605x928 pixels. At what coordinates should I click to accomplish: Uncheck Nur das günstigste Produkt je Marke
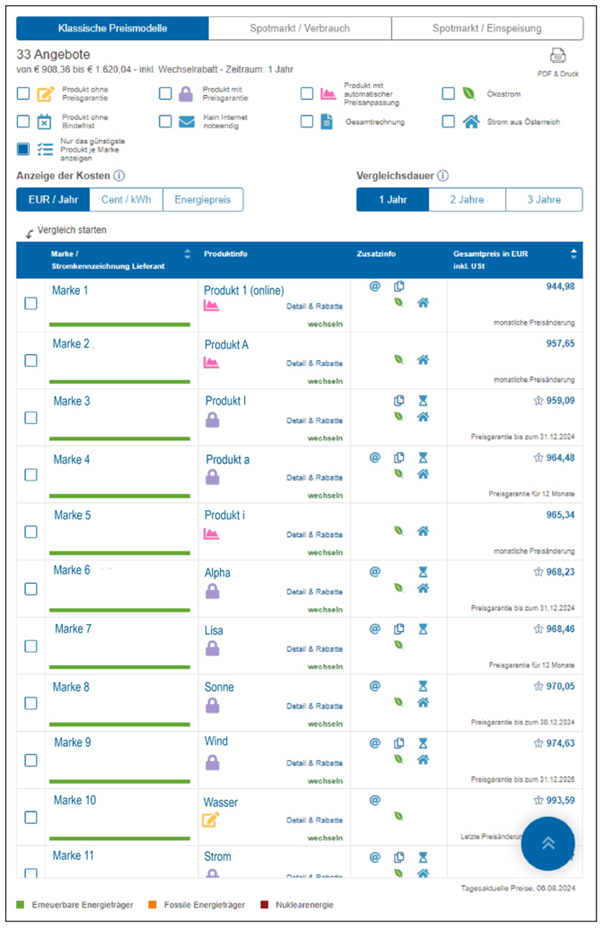(24, 149)
